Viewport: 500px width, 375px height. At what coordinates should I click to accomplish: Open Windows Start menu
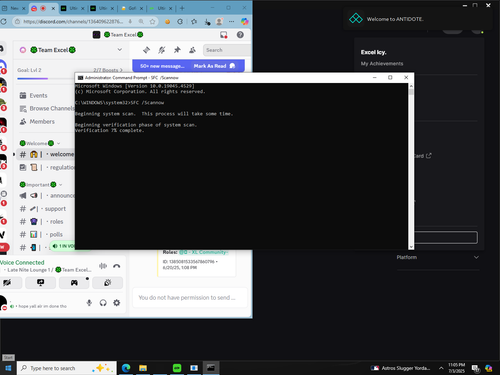click(x=8, y=368)
